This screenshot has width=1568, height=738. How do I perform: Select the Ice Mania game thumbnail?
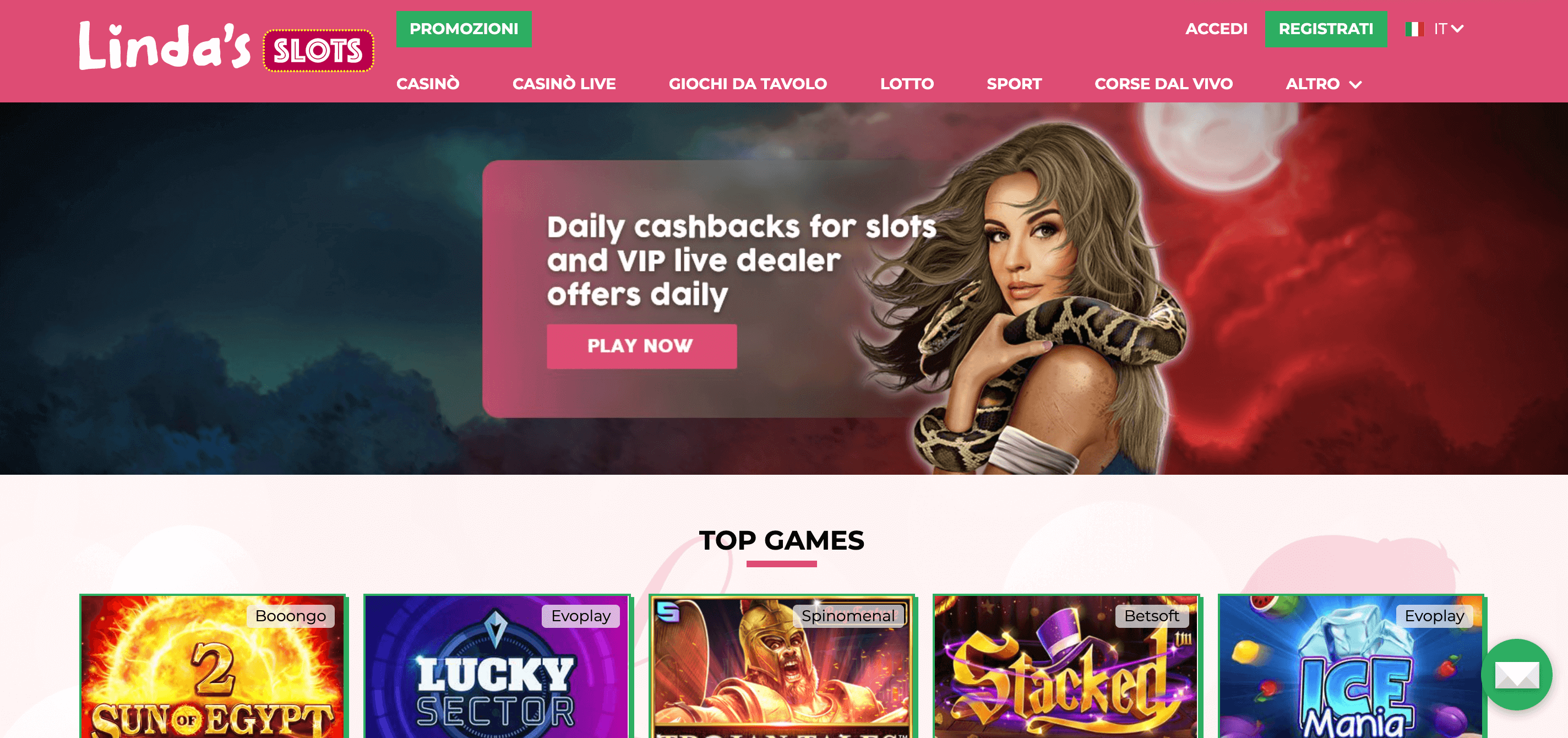1350,666
